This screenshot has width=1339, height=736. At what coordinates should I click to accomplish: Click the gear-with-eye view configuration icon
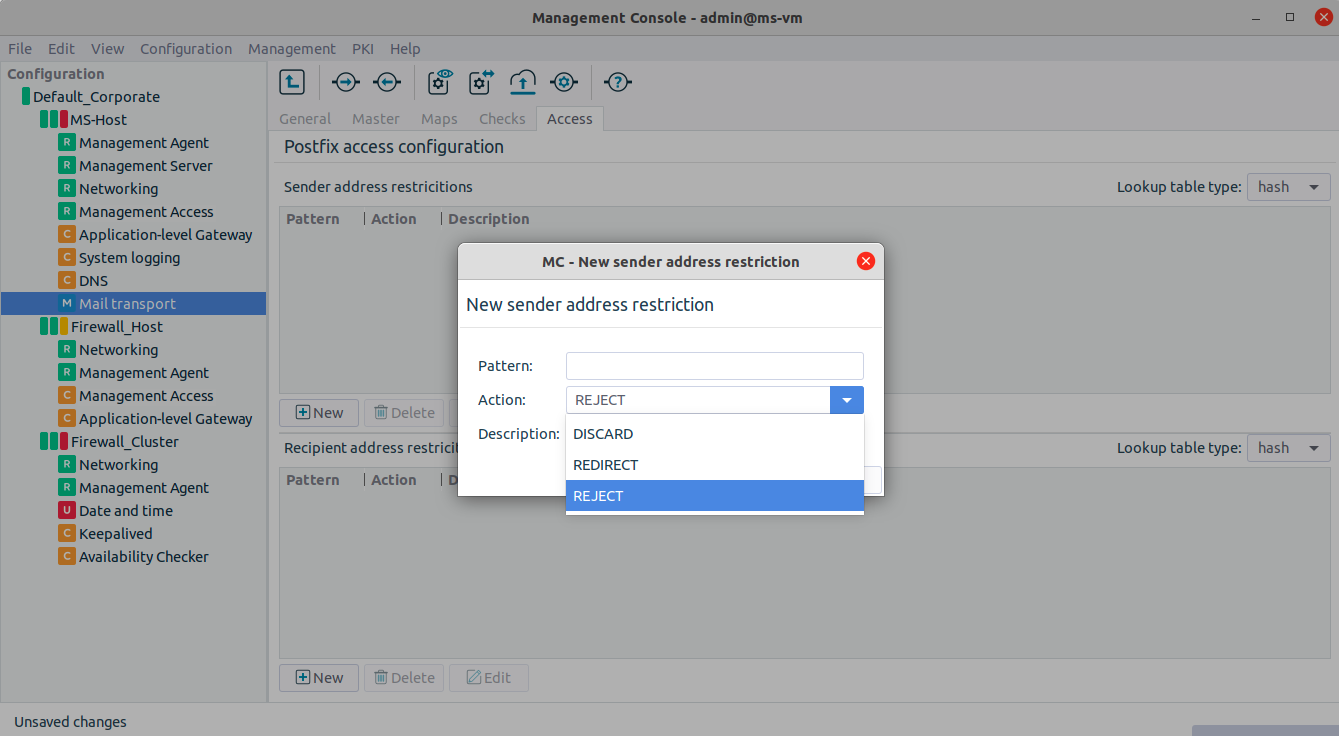[x=441, y=82]
